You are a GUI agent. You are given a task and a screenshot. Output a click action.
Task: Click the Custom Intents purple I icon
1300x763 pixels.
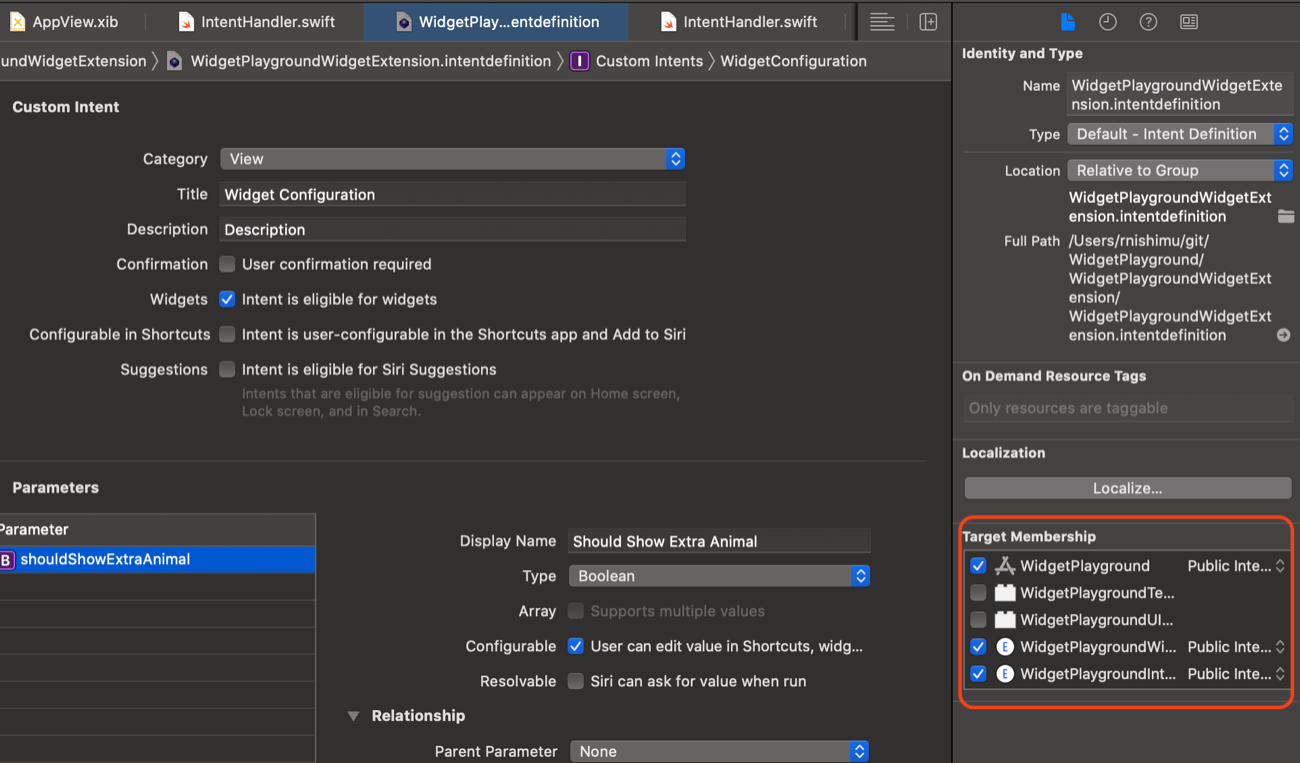coord(579,61)
